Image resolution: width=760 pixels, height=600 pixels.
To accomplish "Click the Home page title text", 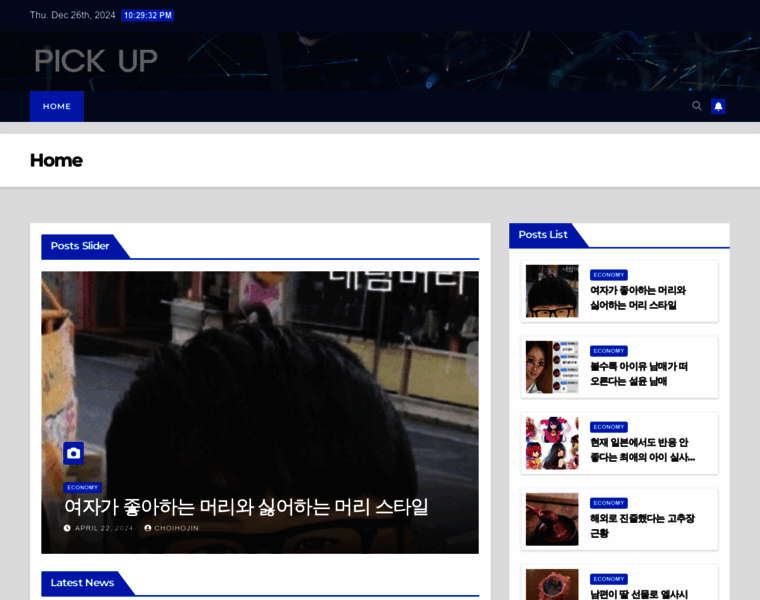I will 56,160.
